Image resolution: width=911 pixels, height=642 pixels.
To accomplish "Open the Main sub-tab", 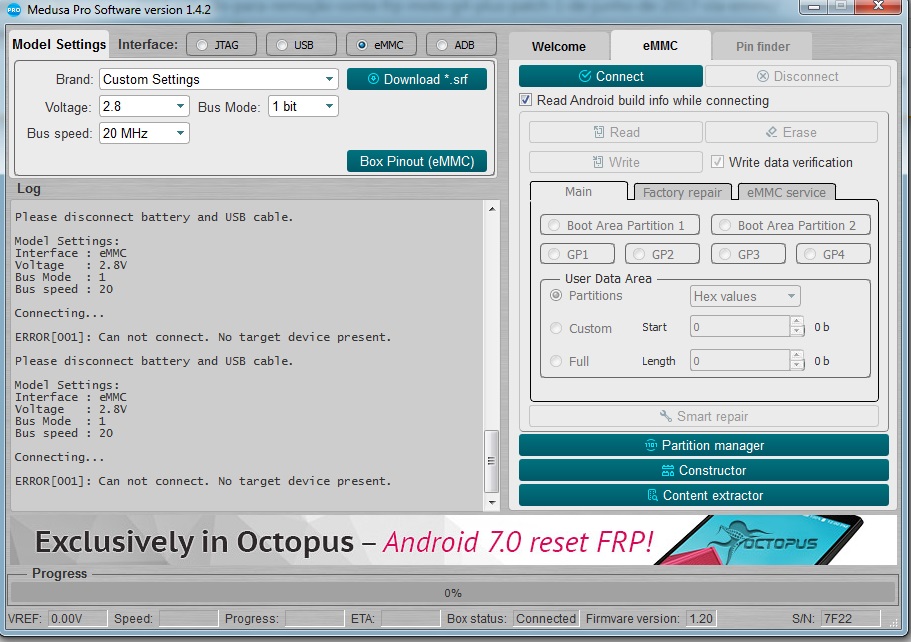I will (579, 192).
